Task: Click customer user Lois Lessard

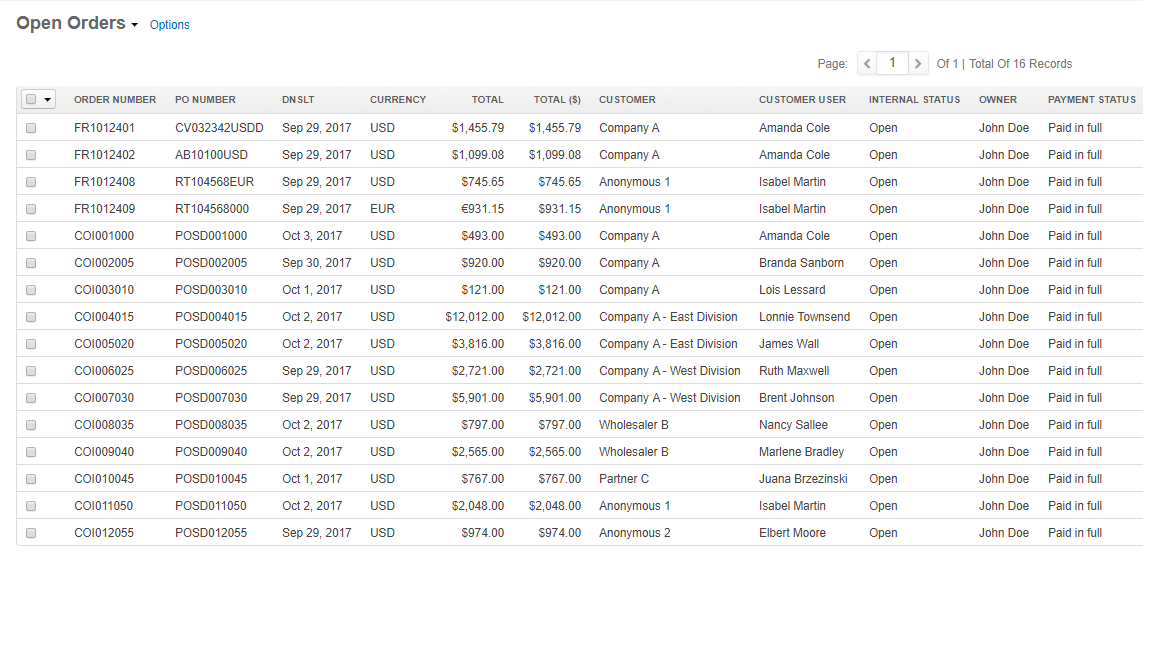Action: click(x=792, y=290)
